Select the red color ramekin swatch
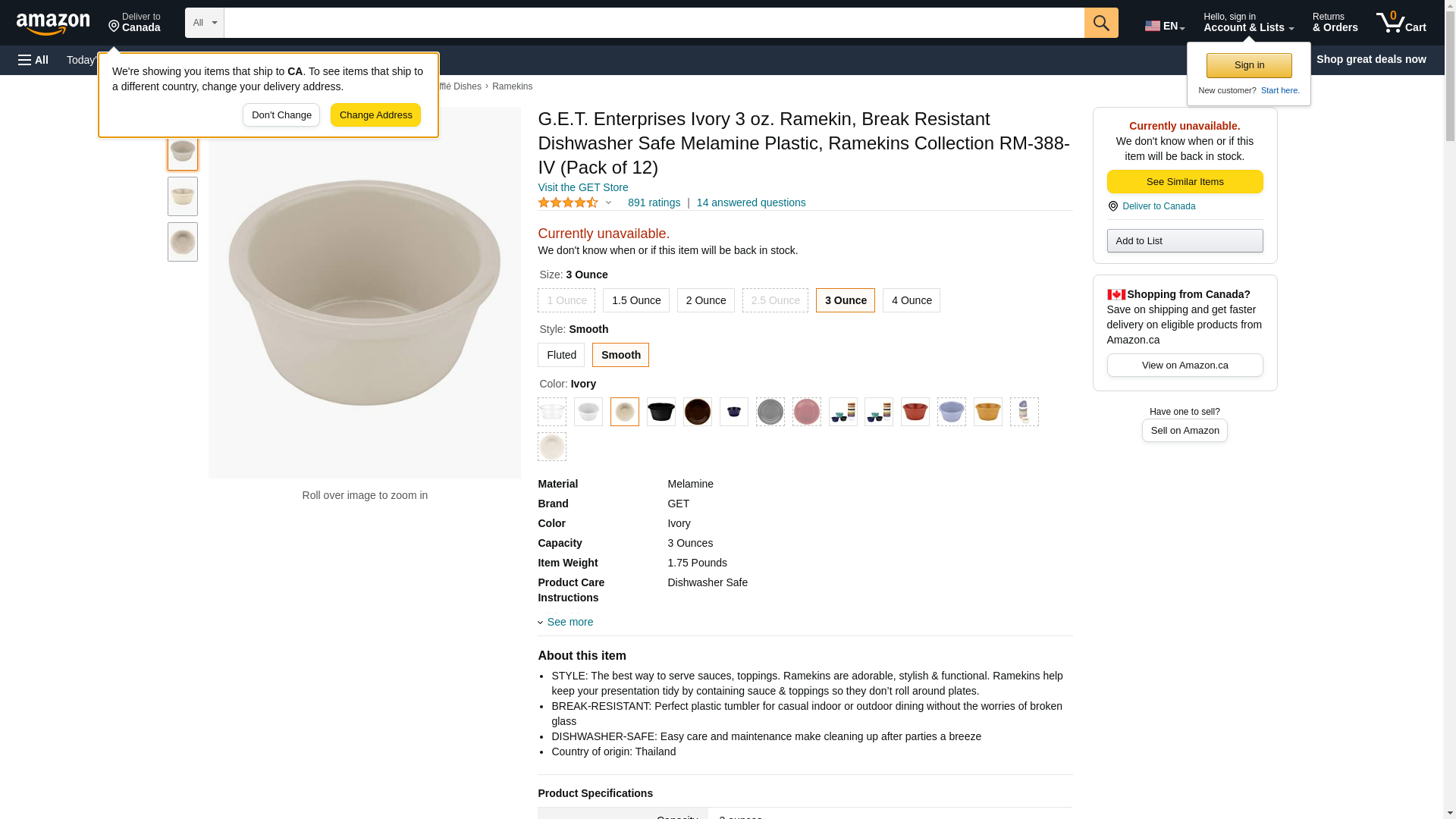Screen dimensions: 1456x819 pyautogui.click(x=915, y=412)
